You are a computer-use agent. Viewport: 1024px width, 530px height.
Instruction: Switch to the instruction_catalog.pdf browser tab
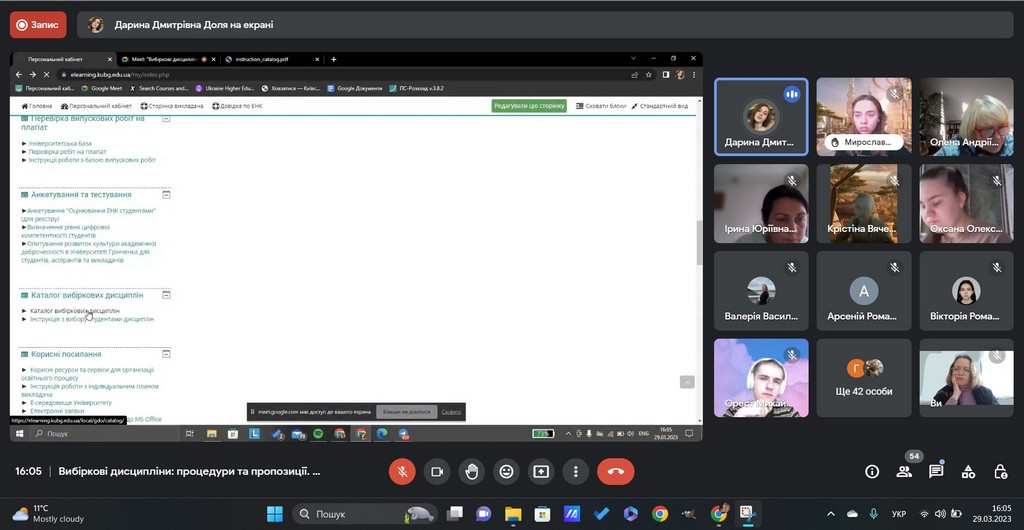click(270, 59)
